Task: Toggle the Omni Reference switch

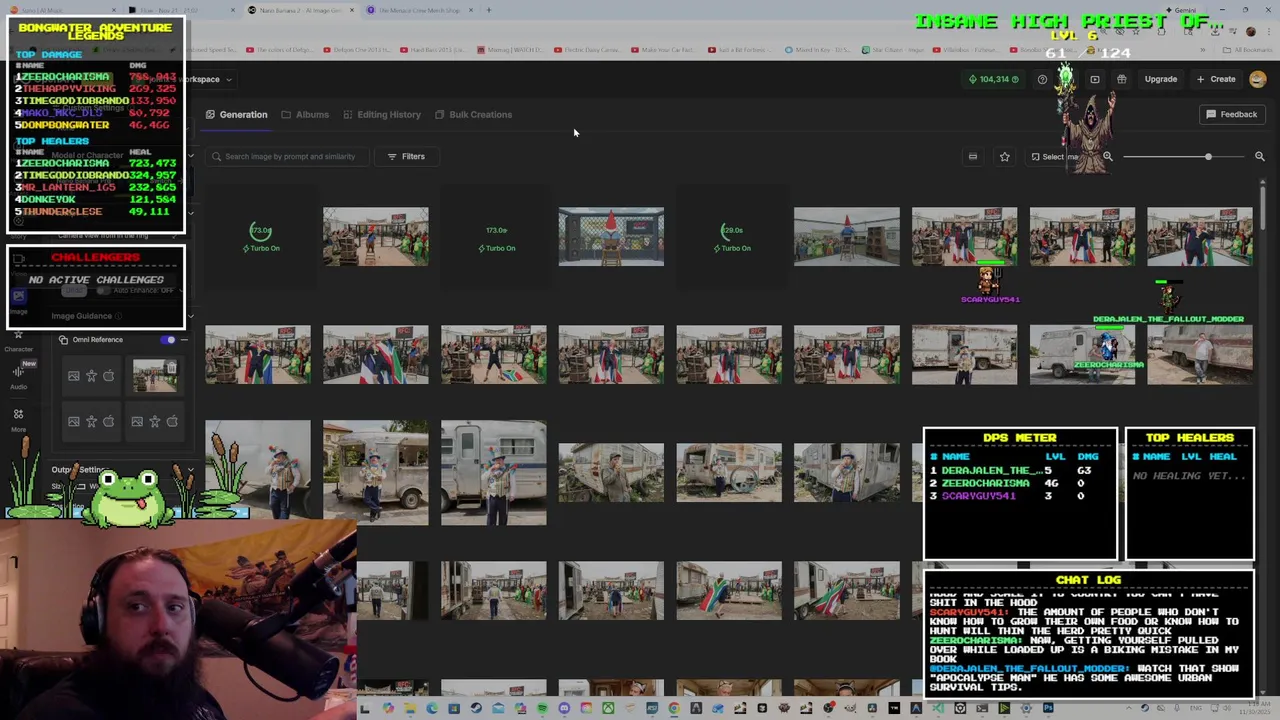Action: pos(168,340)
